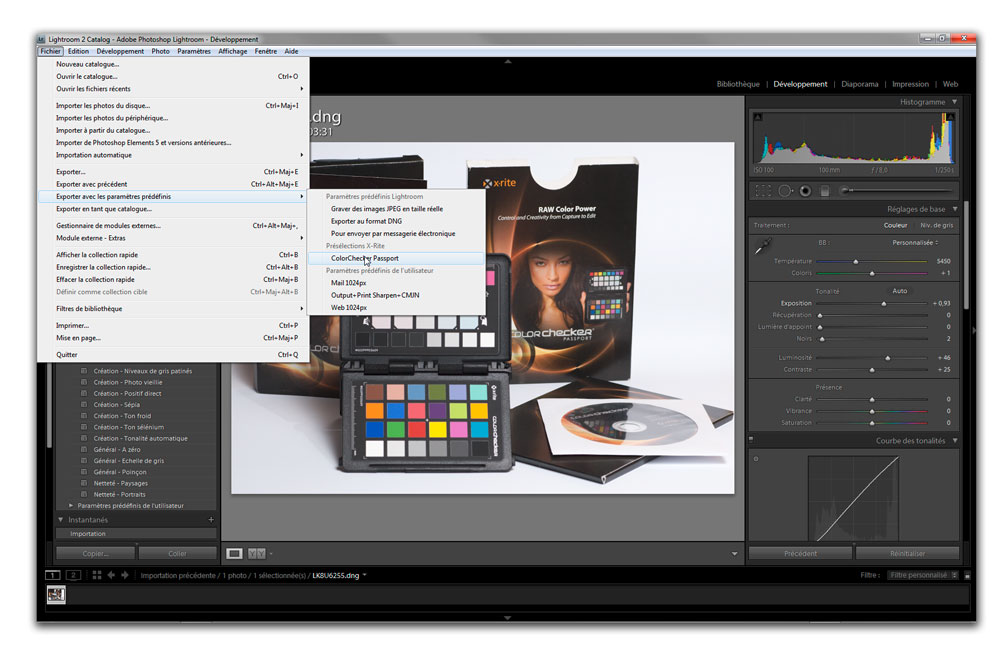Set treatment to Couleur
The image size is (1000, 663).
tap(895, 225)
